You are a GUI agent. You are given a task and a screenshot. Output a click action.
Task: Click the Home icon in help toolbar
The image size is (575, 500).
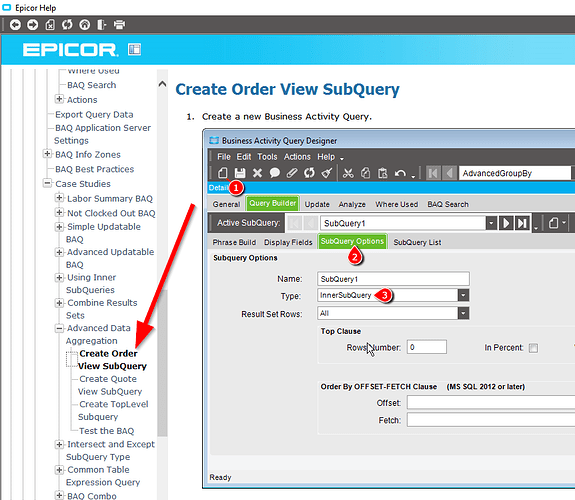click(85, 25)
